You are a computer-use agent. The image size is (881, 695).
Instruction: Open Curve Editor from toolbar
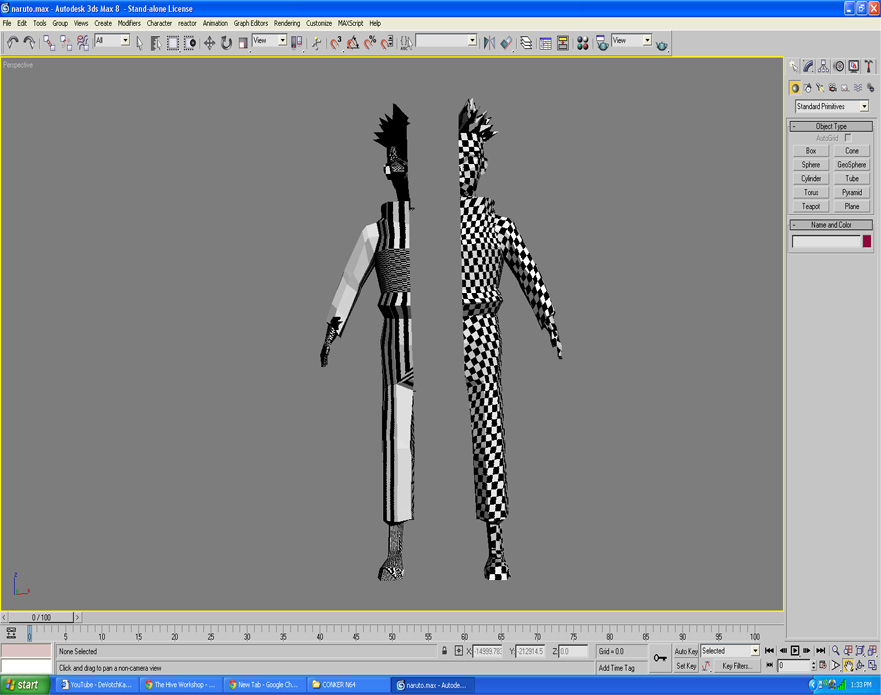(x=545, y=43)
